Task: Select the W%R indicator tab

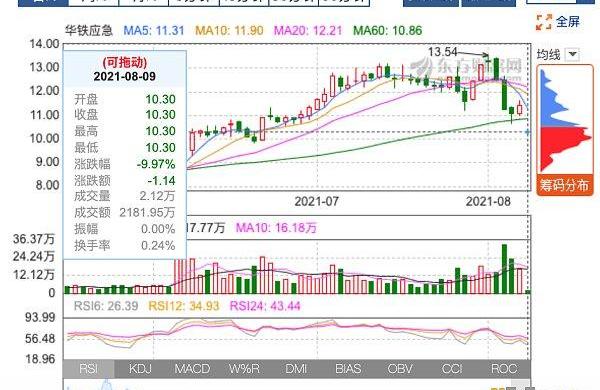Action: pos(244,369)
